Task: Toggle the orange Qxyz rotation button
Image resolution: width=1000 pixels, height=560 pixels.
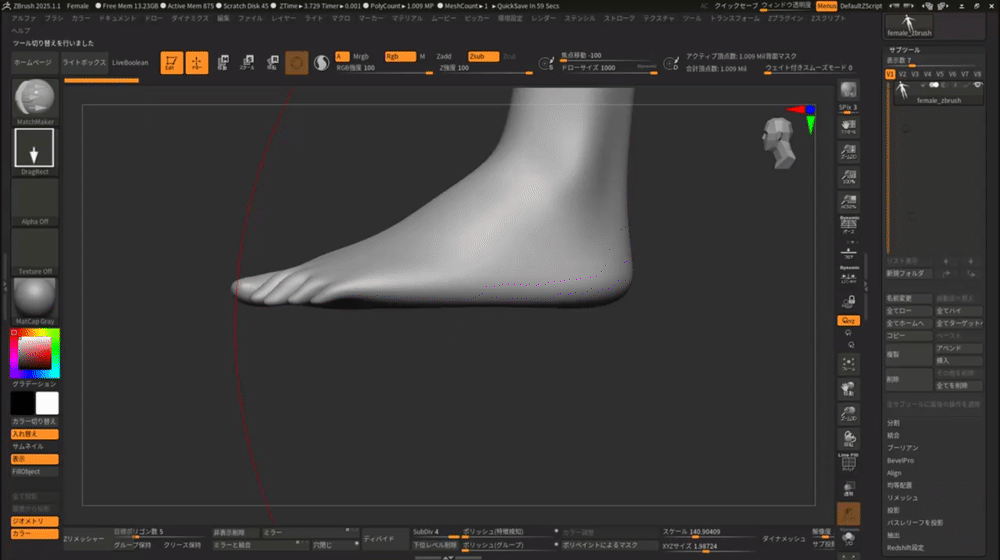Action: (x=848, y=321)
